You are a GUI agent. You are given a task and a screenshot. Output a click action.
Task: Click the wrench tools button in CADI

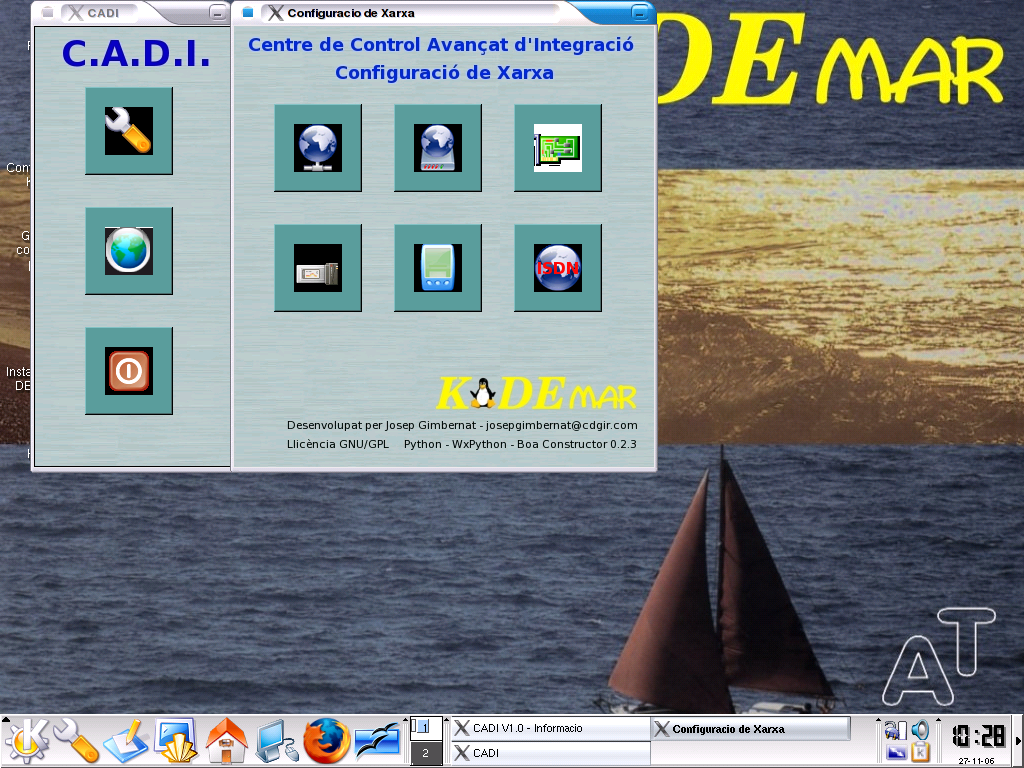(129, 131)
